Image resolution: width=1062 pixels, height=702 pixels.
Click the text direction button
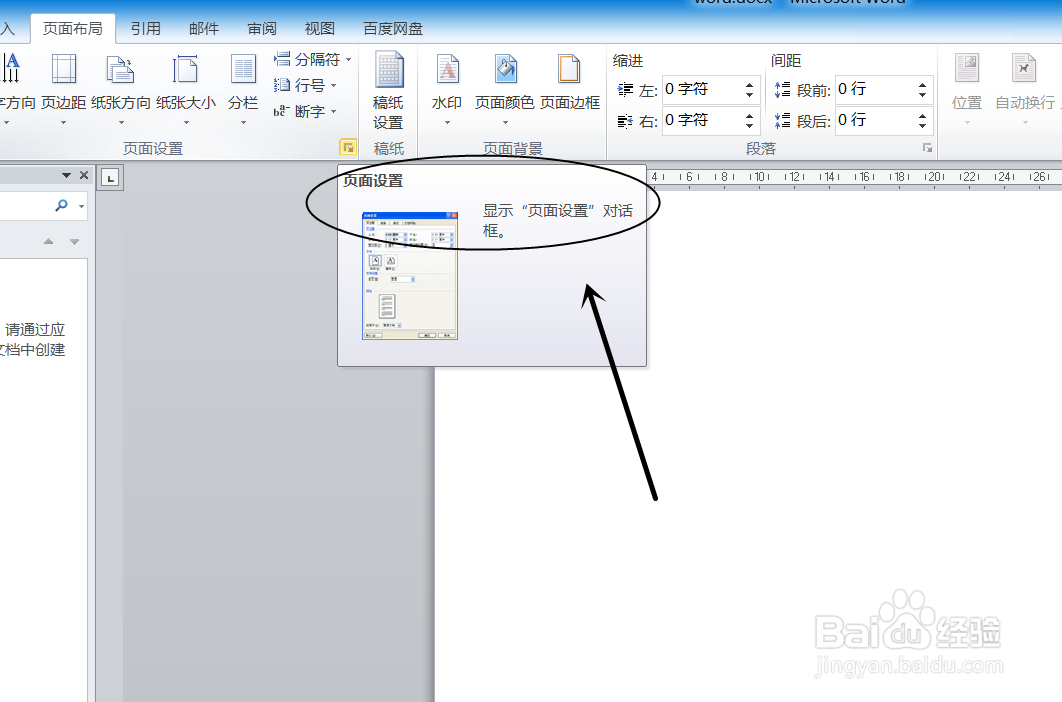(x=15, y=88)
